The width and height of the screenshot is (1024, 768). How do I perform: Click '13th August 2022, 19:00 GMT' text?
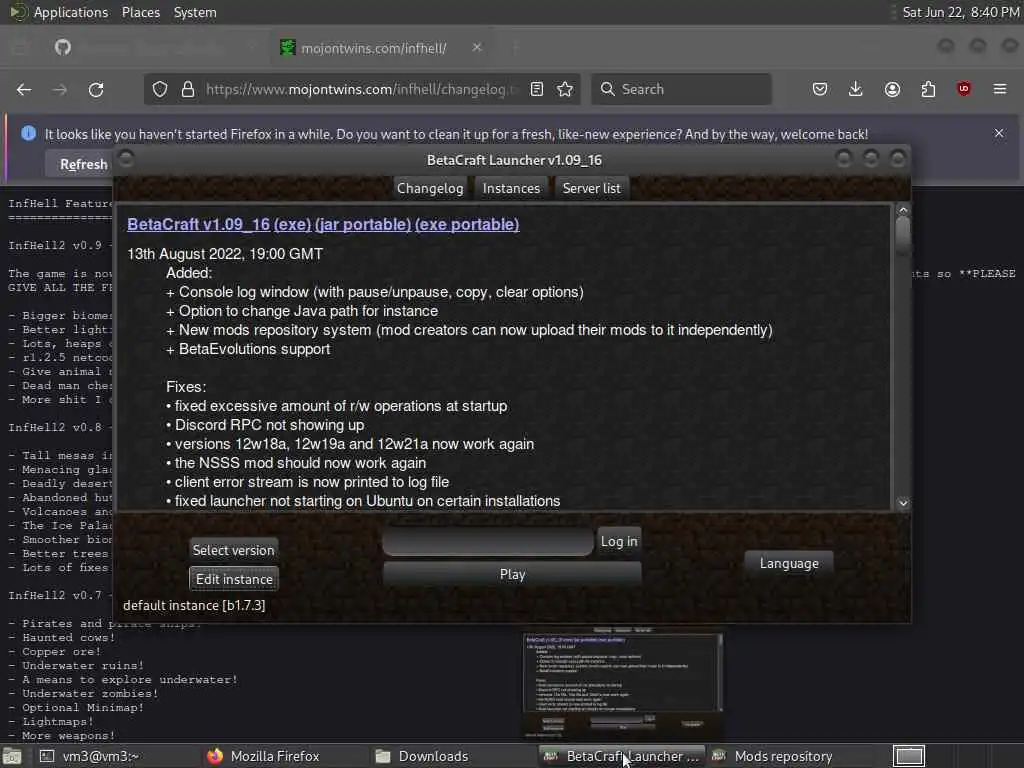pyautogui.click(x=225, y=254)
